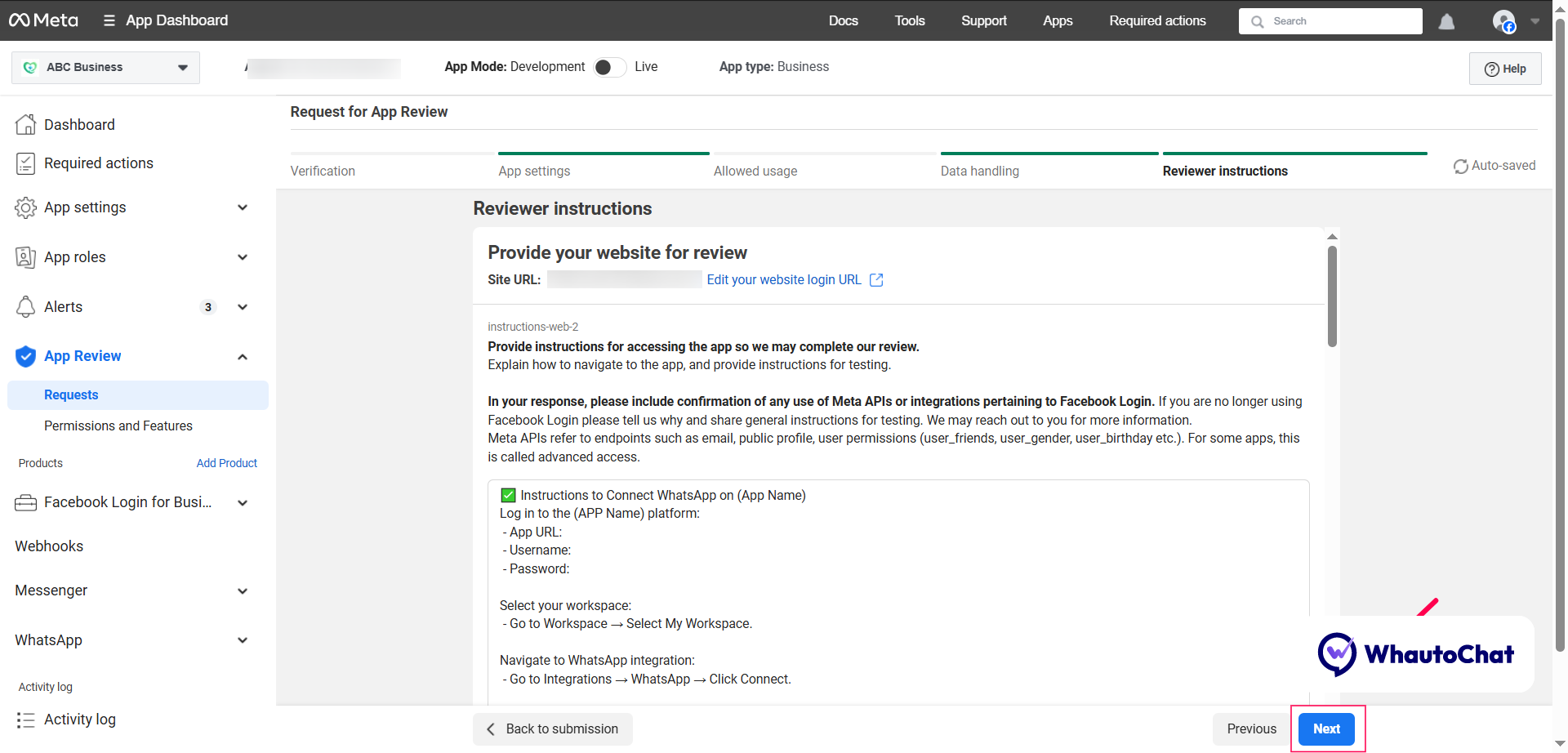The image size is (1568, 753).
Task: Collapse the App Review section
Action: coord(243,356)
